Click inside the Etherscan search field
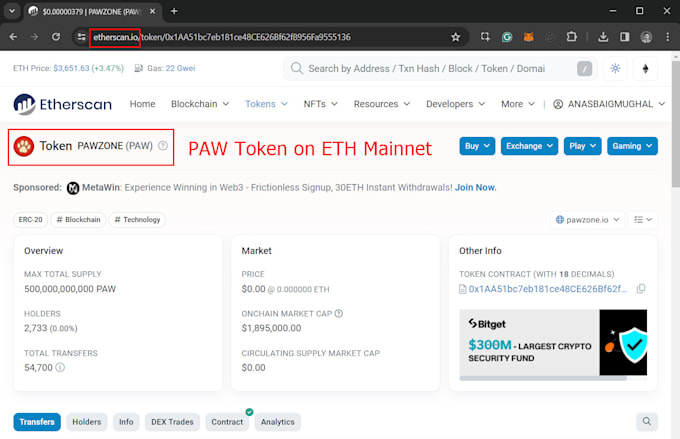This screenshot has height=439, width=680. click(x=440, y=69)
